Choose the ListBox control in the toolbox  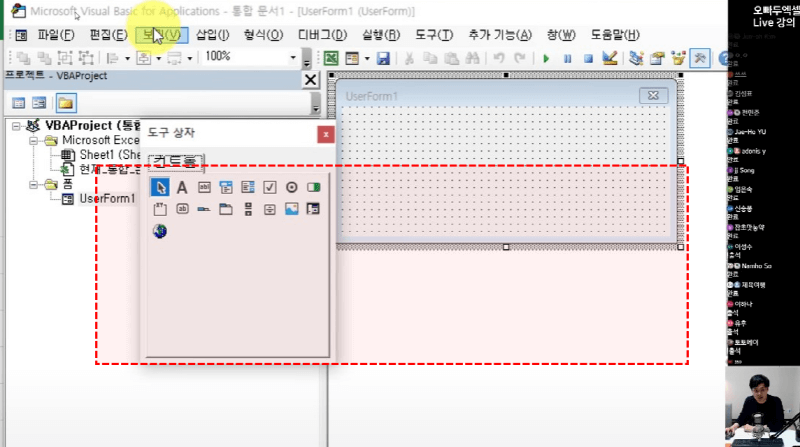point(248,187)
